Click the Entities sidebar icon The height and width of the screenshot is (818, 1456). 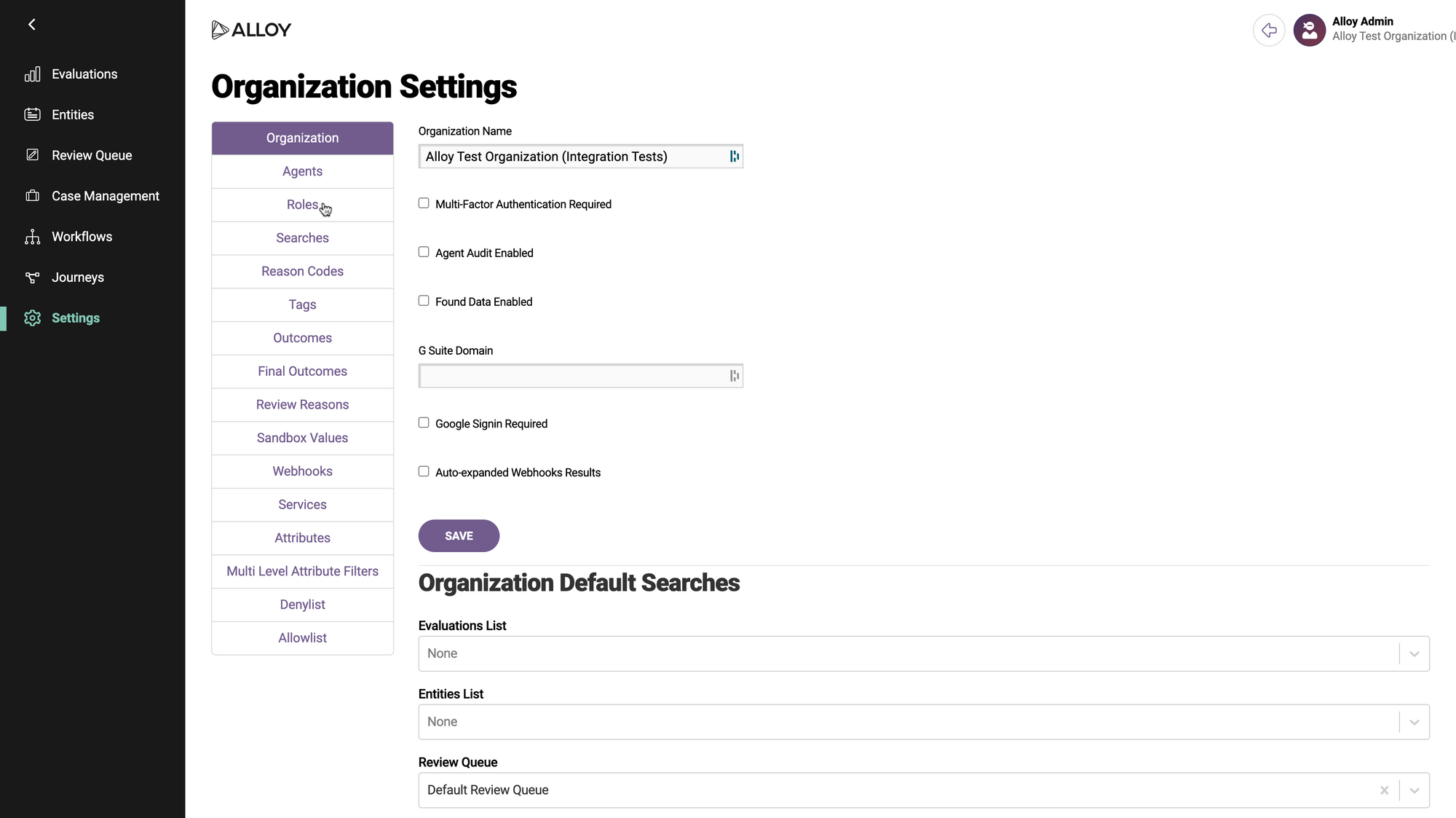tap(32, 114)
